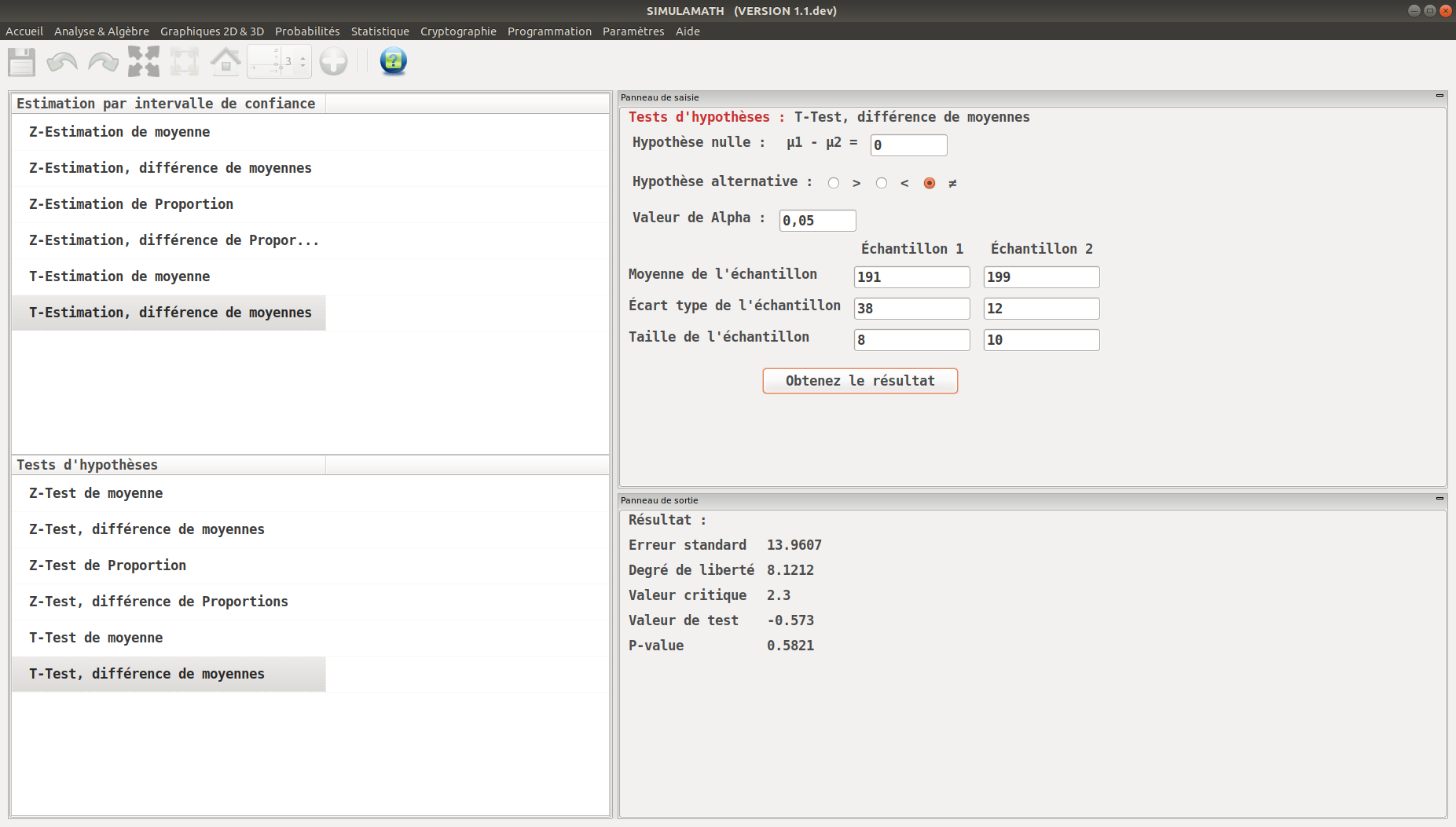The image size is (1456, 827).
Task: Select the less-than alternative hypothesis
Action: point(882,183)
